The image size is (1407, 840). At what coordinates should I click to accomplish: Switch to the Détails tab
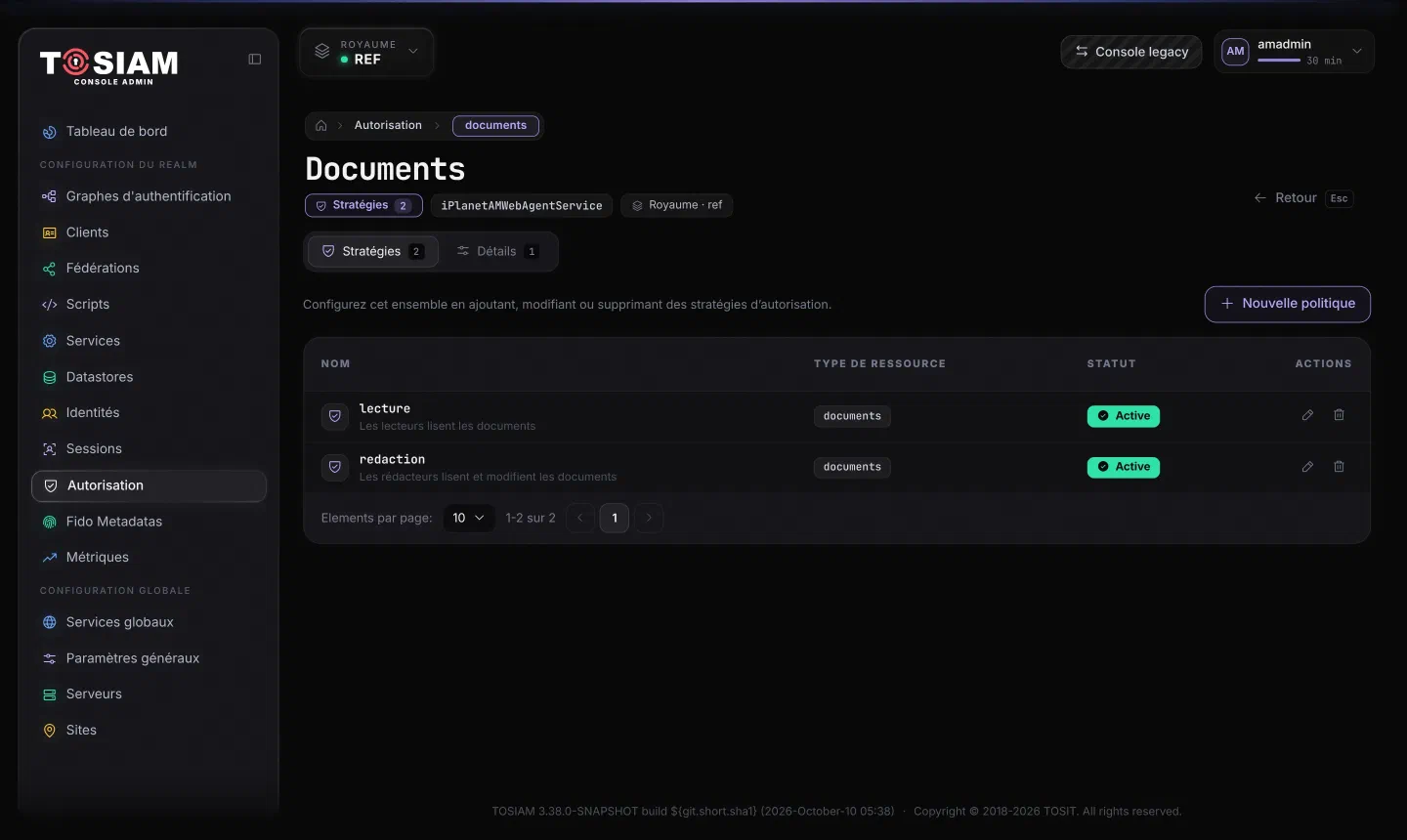click(x=497, y=251)
